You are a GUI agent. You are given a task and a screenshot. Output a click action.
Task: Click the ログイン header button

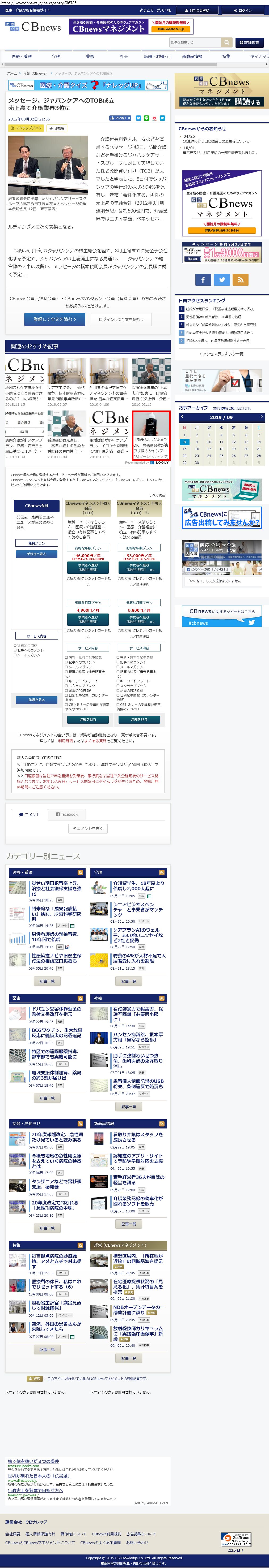pyautogui.click(x=243, y=10)
